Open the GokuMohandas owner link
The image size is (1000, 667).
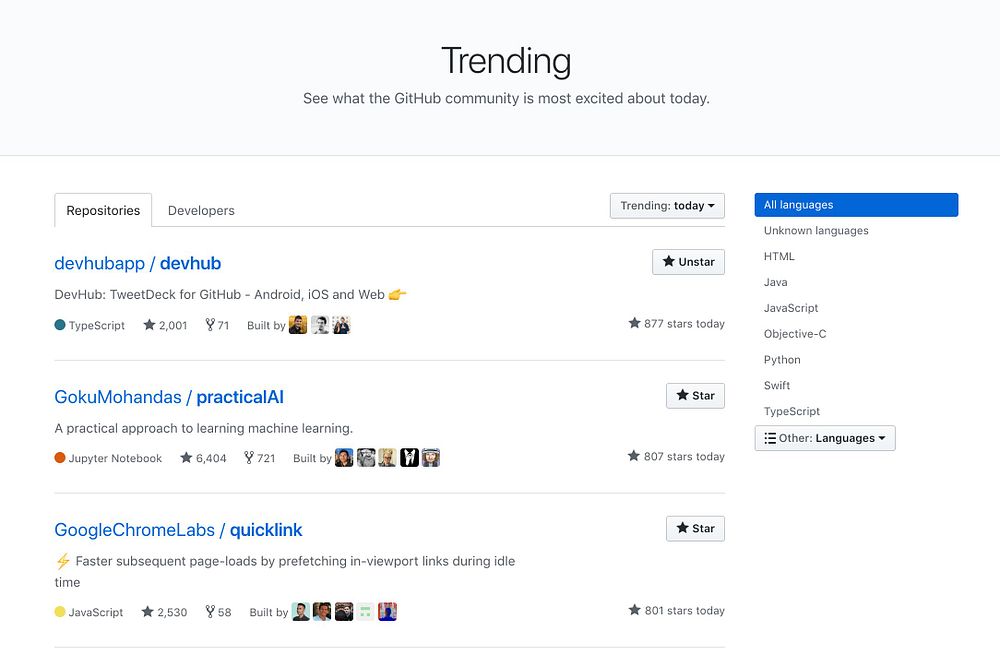[x=118, y=397]
